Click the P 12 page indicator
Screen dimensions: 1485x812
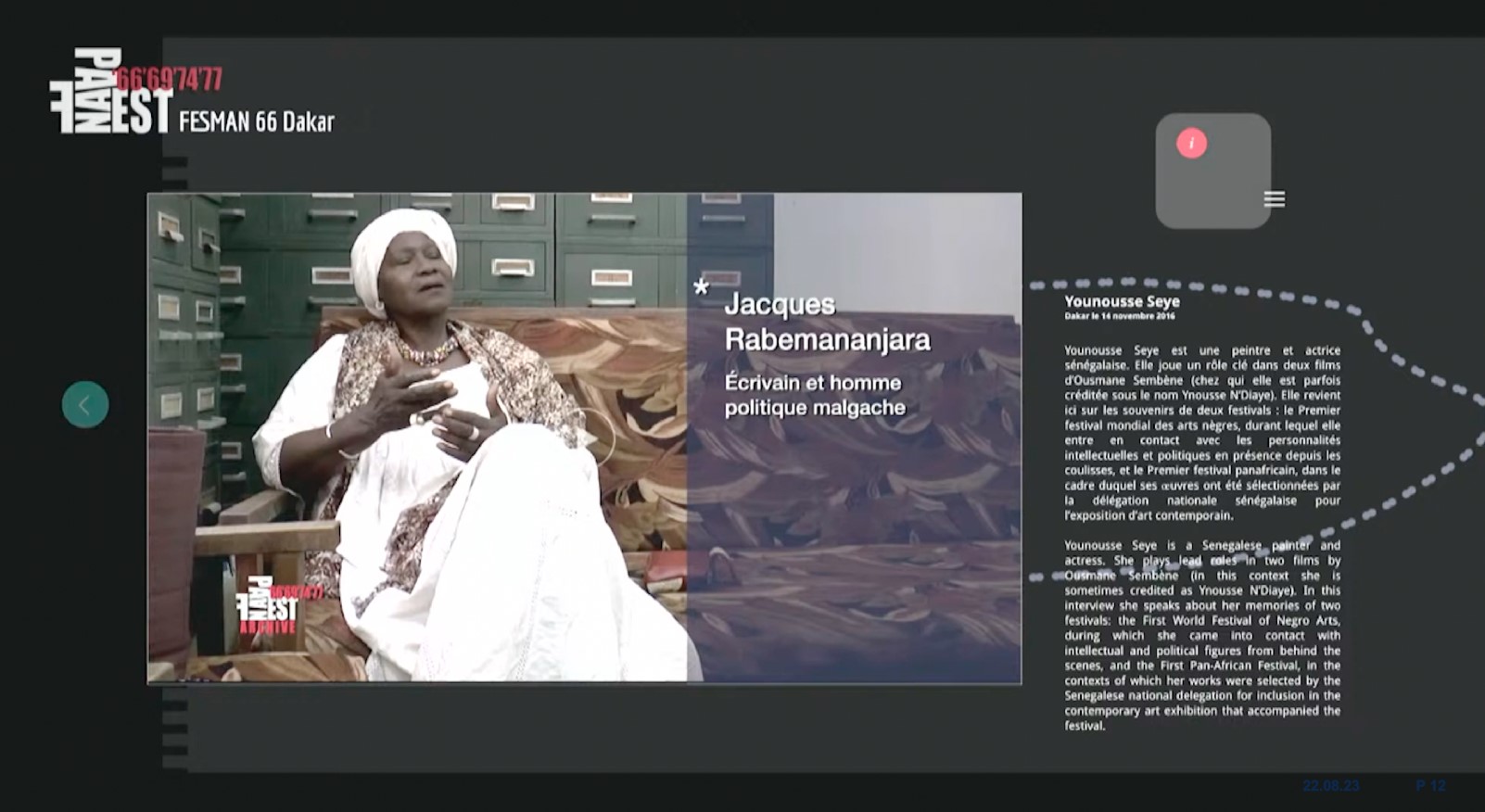(1430, 786)
